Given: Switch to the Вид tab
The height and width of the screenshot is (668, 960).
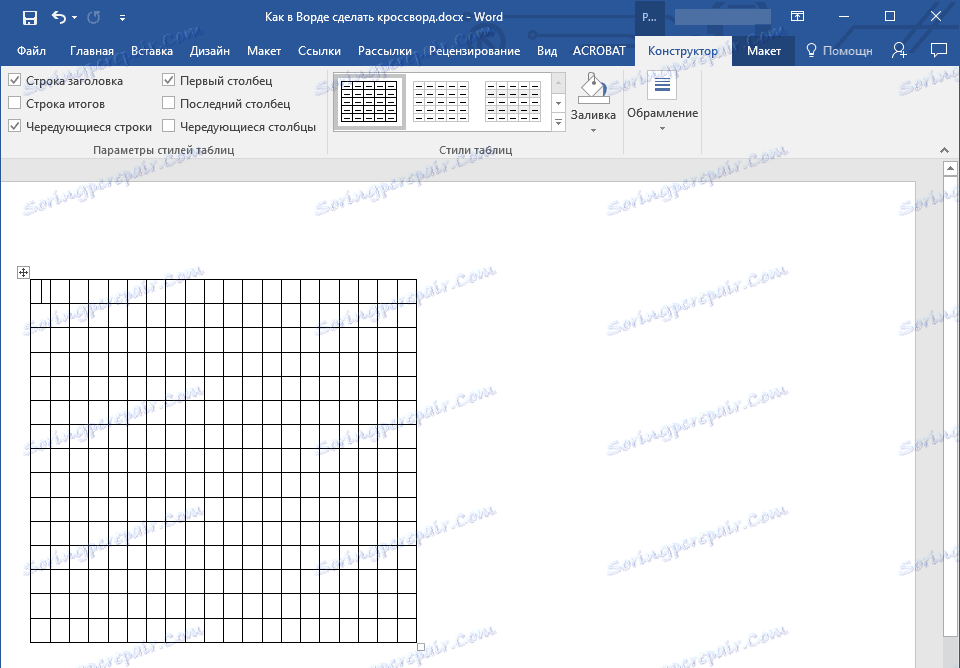Looking at the screenshot, I should (547, 51).
